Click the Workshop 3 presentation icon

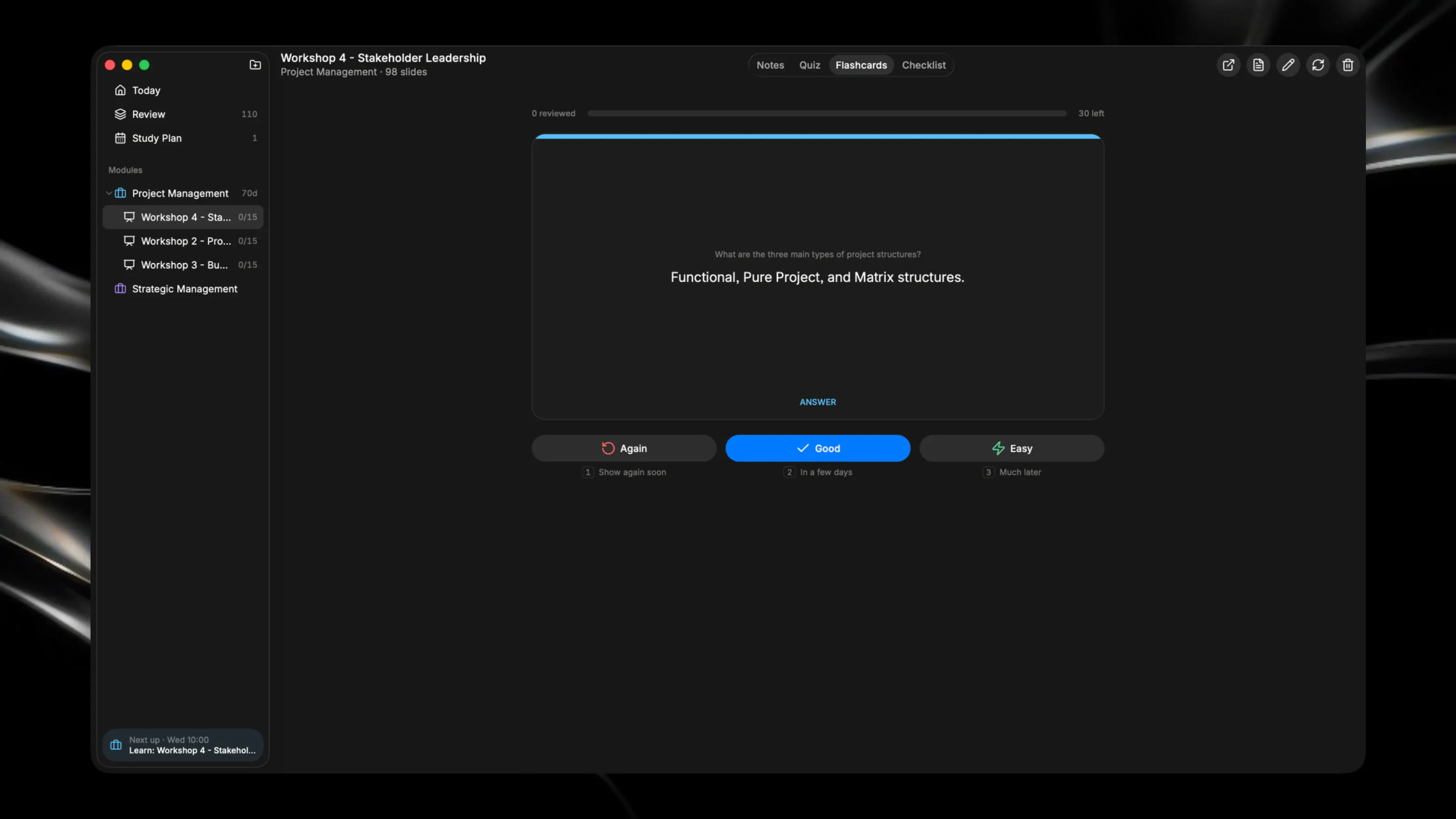click(x=129, y=264)
